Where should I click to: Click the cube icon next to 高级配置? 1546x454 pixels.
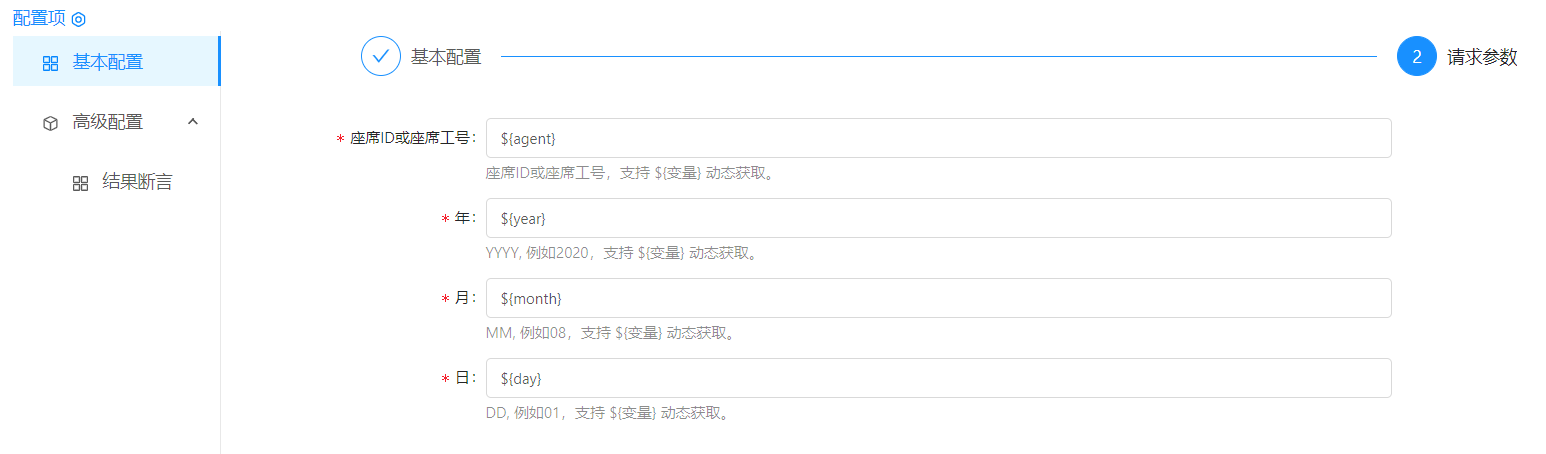click(x=51, y=123)
